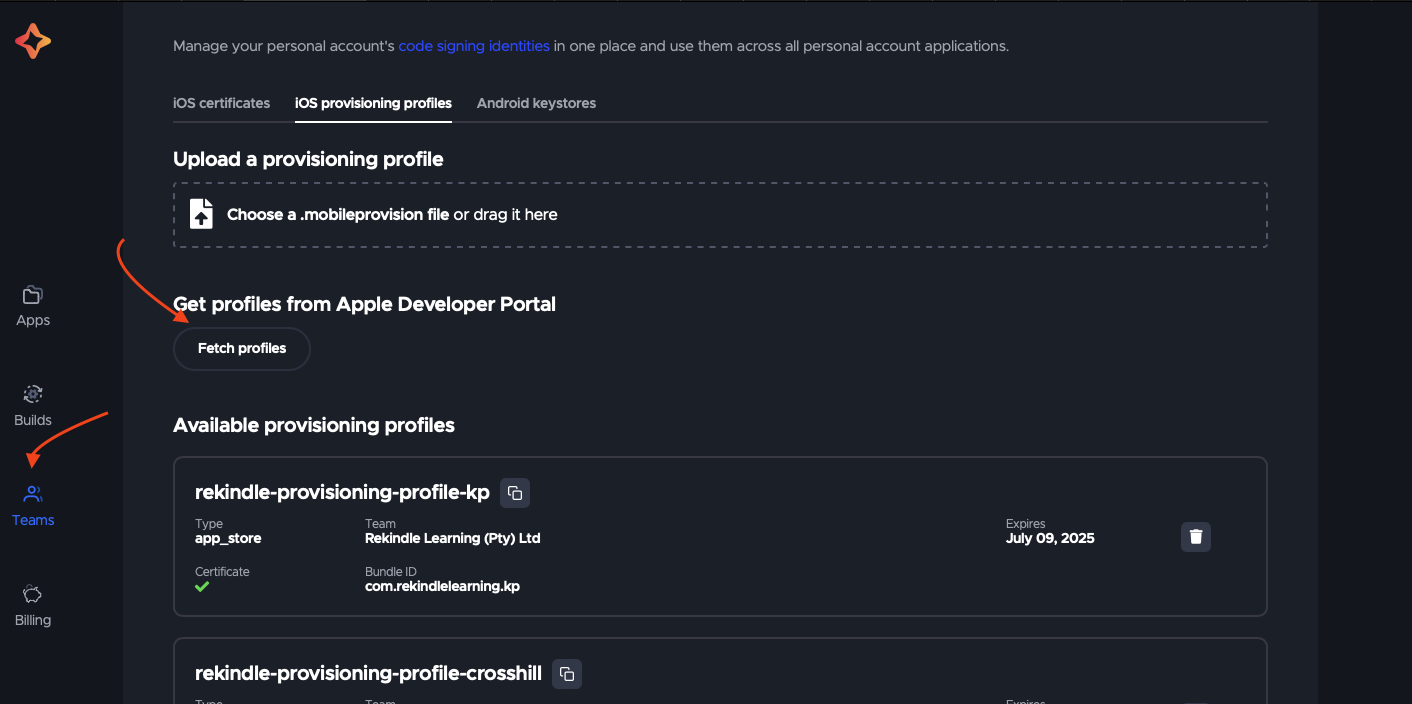Click the July 09, 2025 expiry date
Image resolution: width=1412 pixels, height=704 pixels.
[x=1050, y=537]
